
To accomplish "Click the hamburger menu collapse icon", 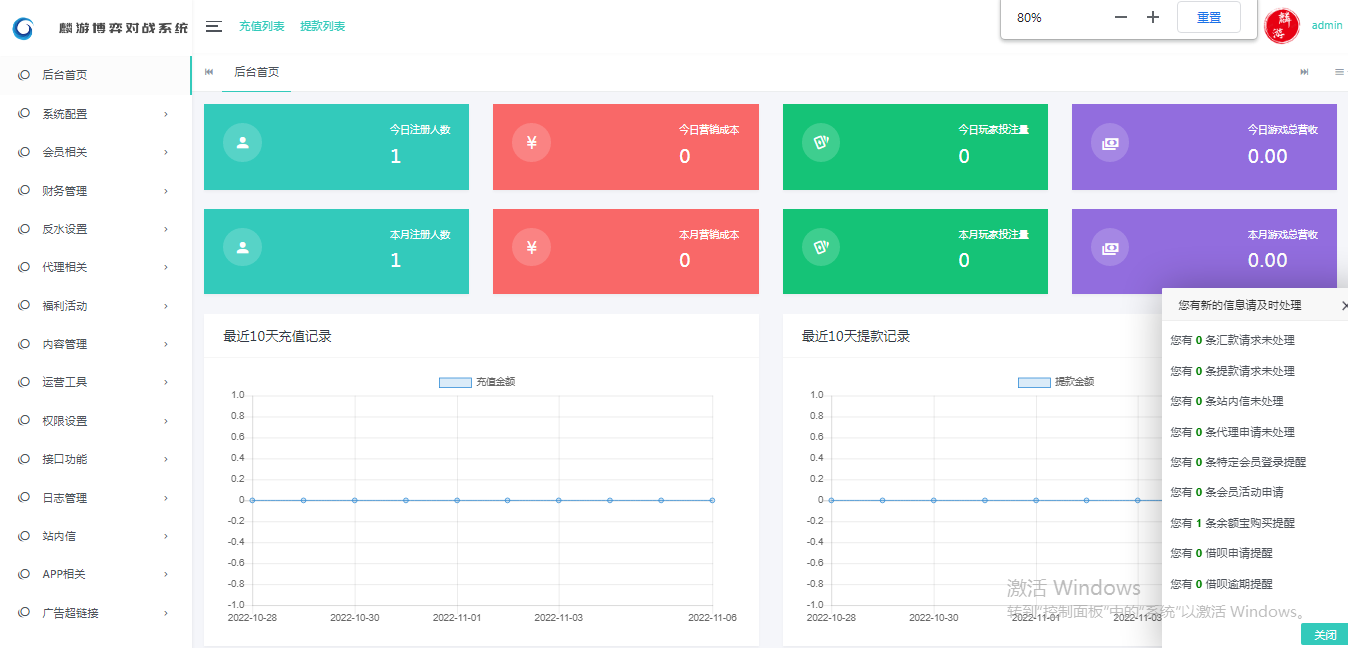I will click(213, 27).
